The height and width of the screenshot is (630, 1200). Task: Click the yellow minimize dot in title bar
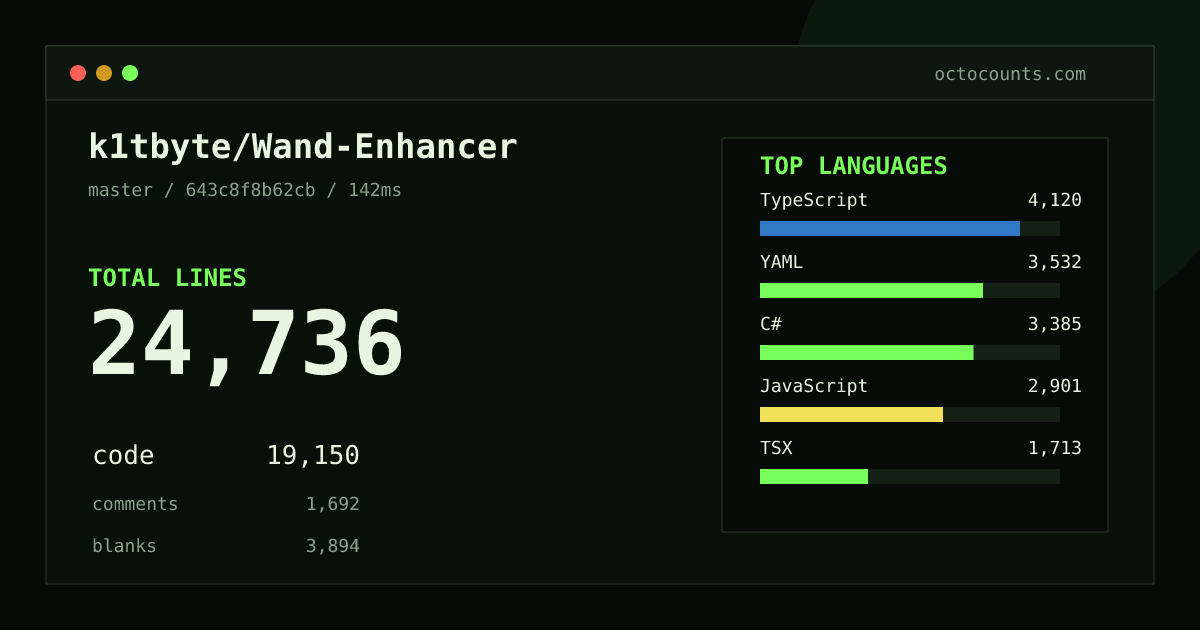tap(104, 73)
